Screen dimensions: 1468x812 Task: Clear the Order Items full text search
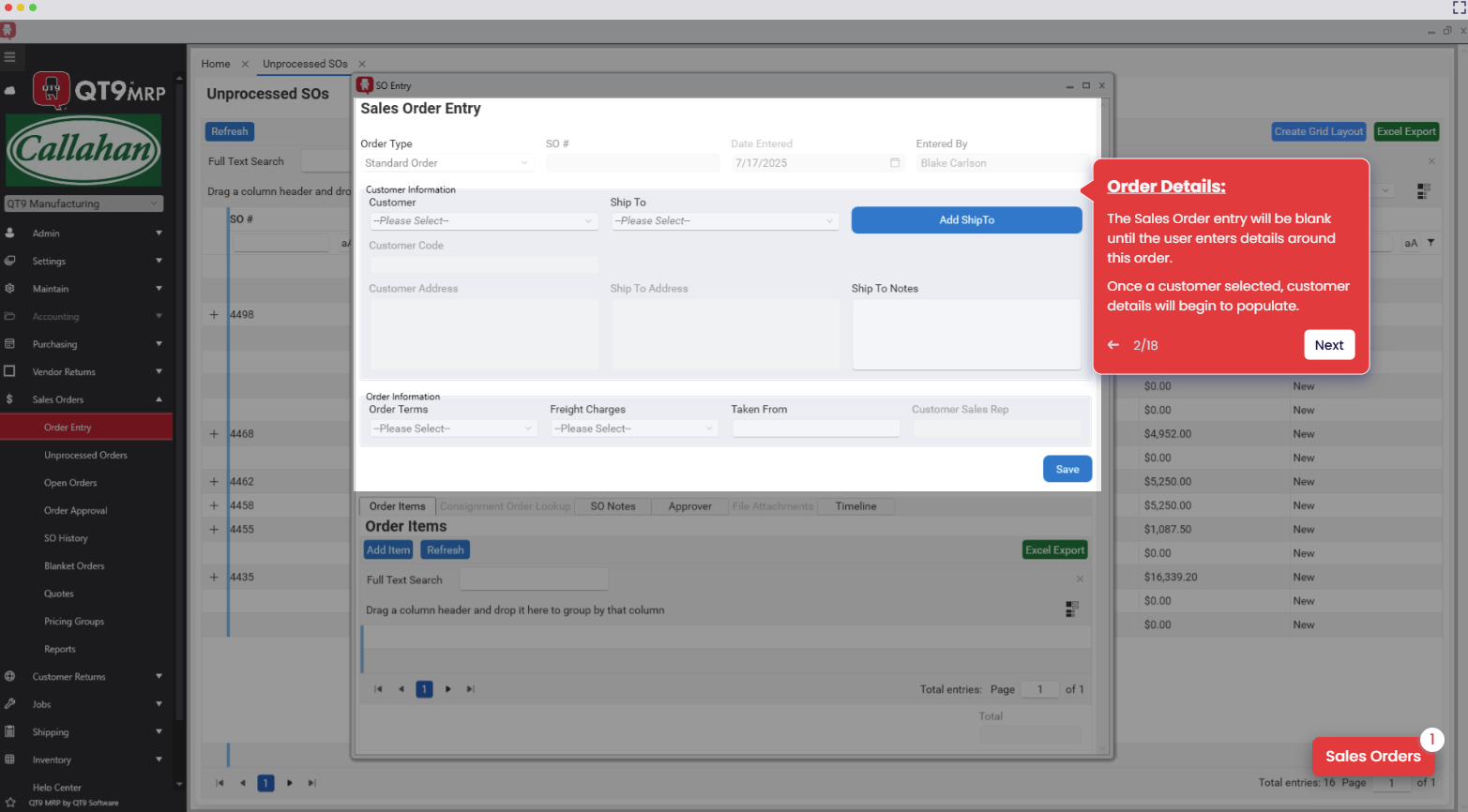pos(1080,579)
